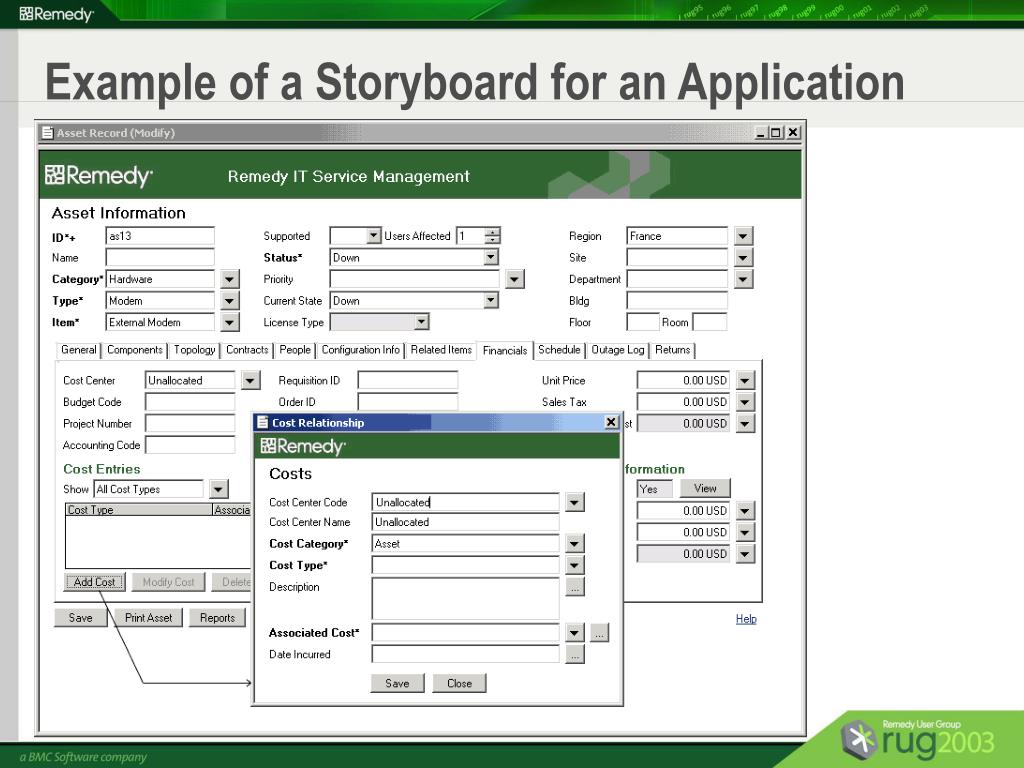Open the Outage Log tab
The height and width of the screenshot is (768, 1024).
pos(618,350)
